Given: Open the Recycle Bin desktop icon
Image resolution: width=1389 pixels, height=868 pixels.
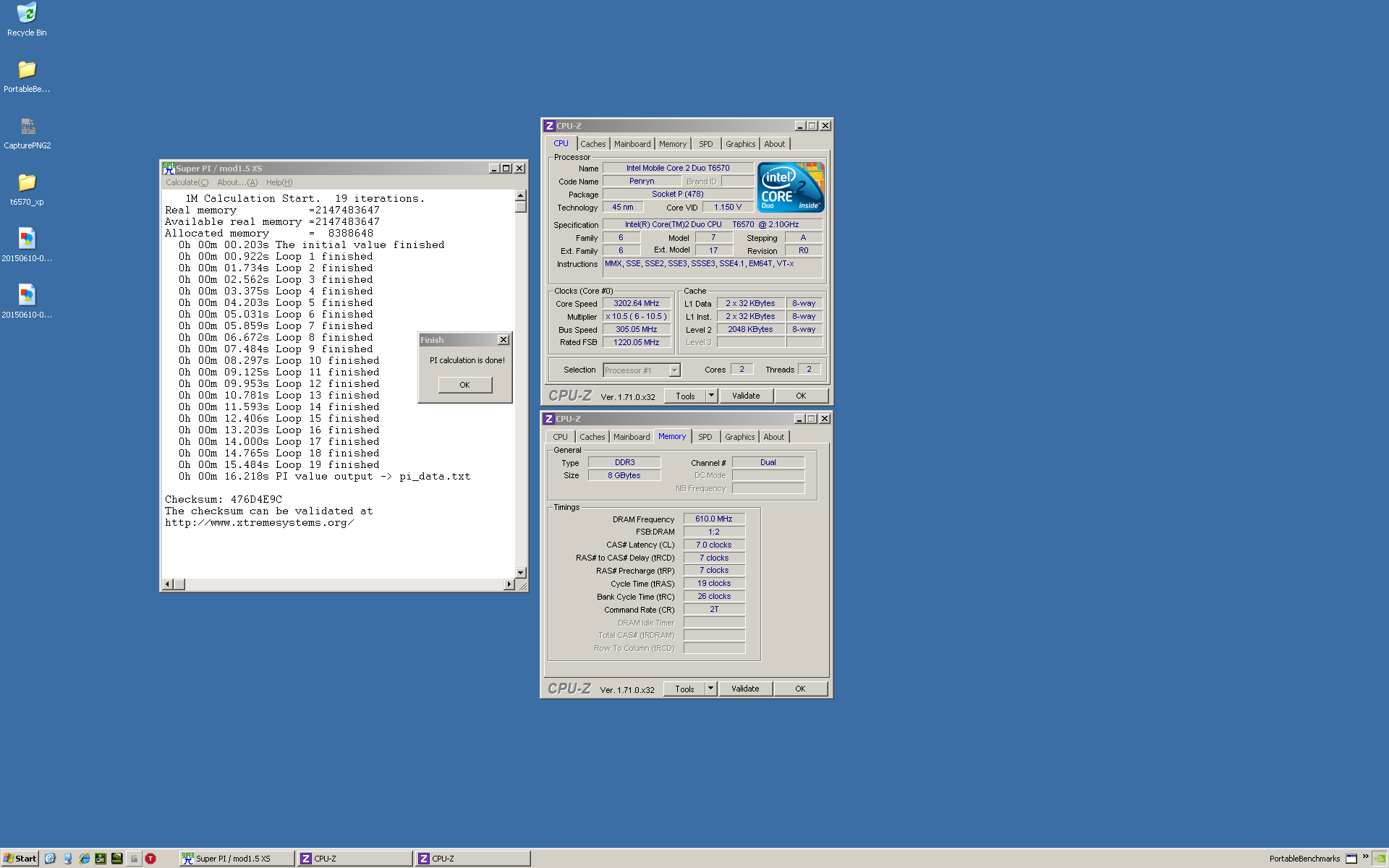Looking at the screenshot, I should click(x=27, y=20).
